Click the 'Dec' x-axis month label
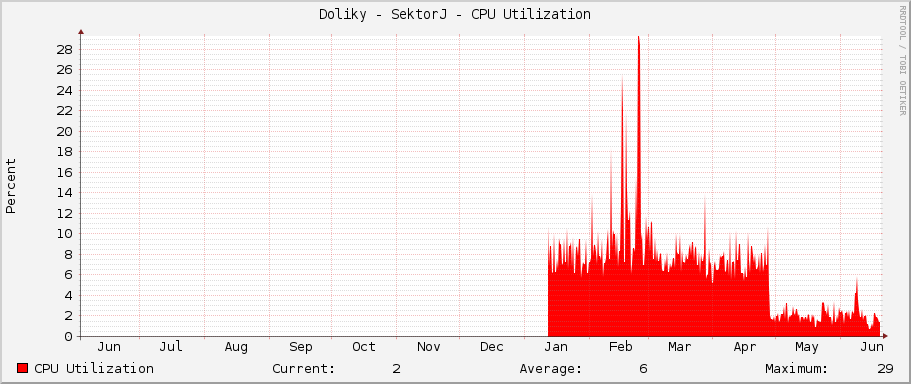This screenshot has width=911, height=384. click(x=492, y=347)
